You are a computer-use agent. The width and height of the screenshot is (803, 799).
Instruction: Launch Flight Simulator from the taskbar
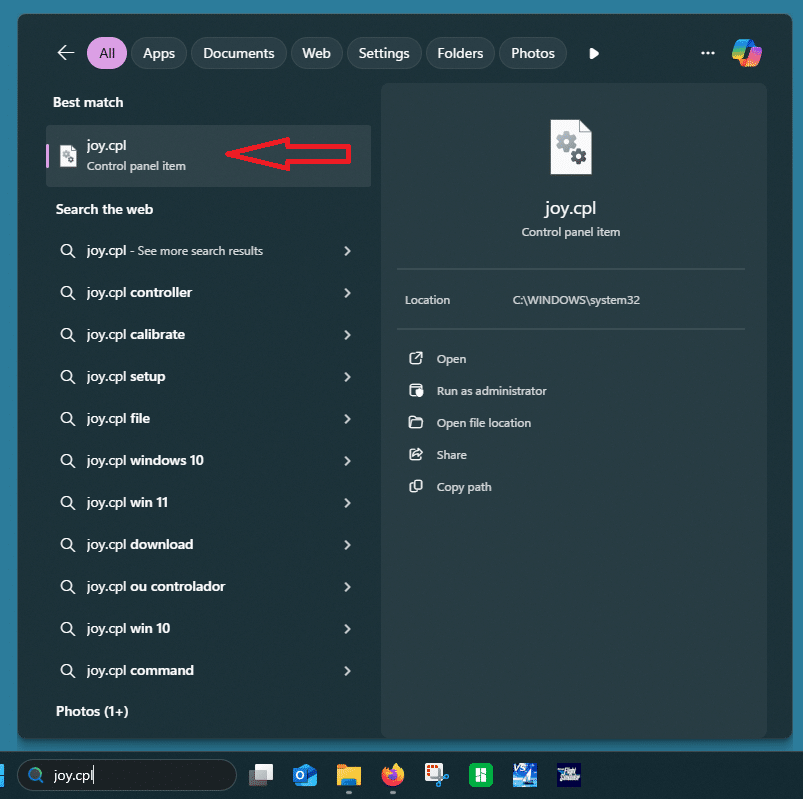click(x=569, y=774)
